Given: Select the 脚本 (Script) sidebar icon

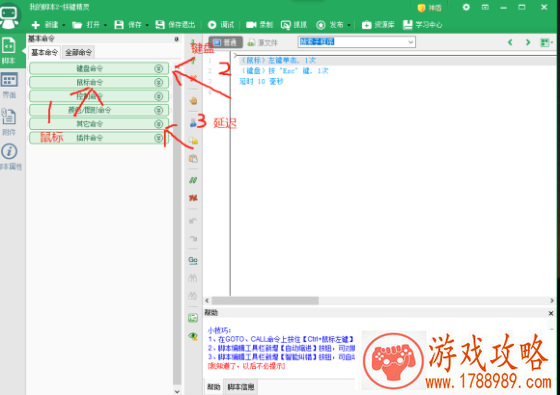Looking at the screenshot, I should (9, 51).
